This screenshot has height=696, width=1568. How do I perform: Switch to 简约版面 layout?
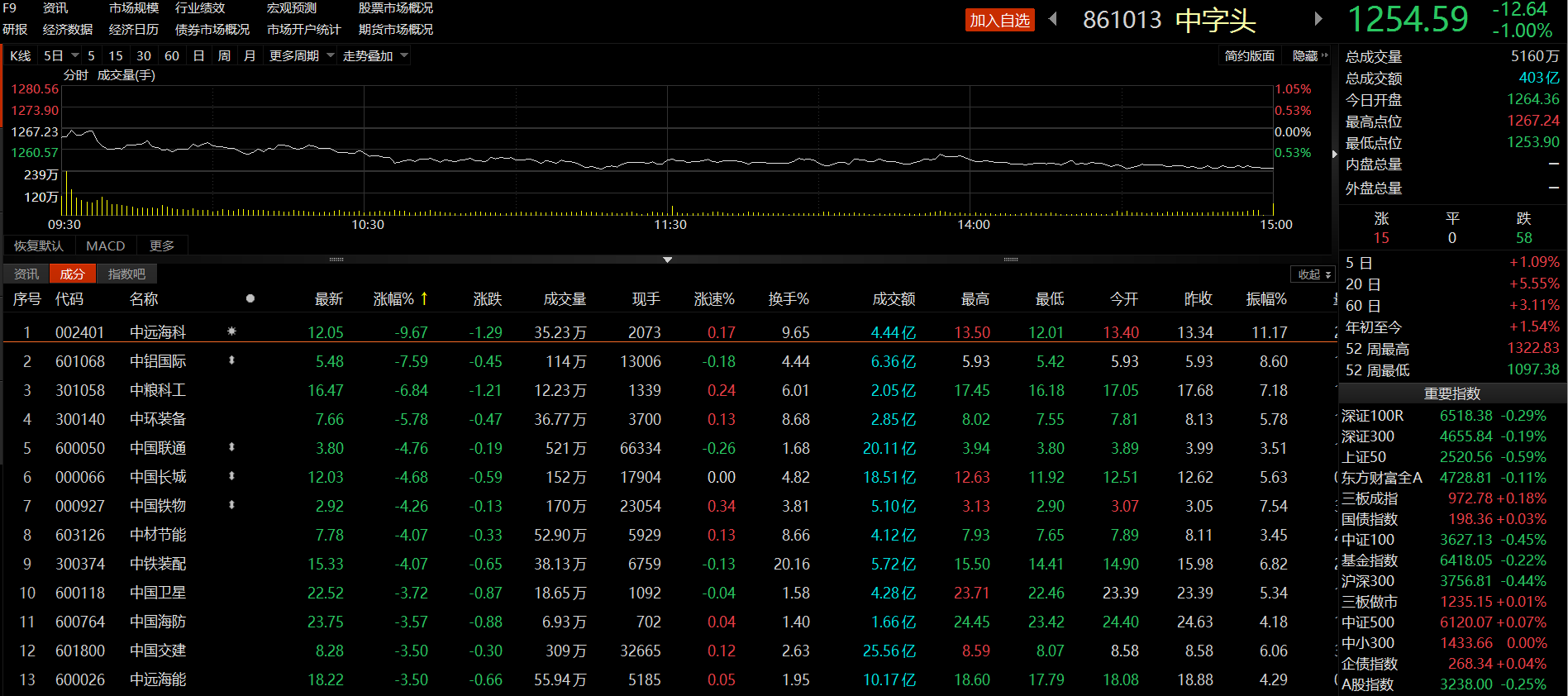tap(1249, 55)
